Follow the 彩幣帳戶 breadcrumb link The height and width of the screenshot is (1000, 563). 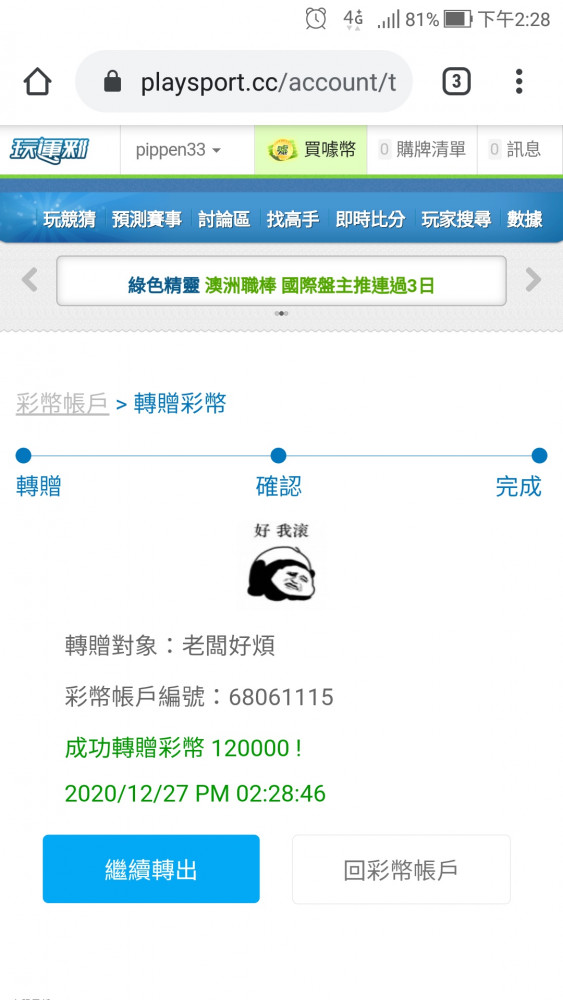62,404
